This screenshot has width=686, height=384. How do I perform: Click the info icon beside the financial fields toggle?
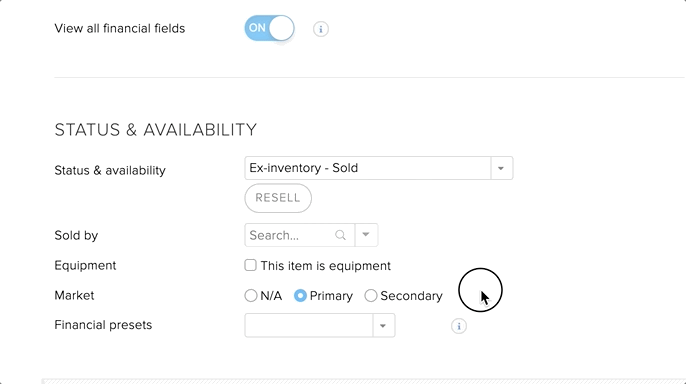tap(321, 29)
